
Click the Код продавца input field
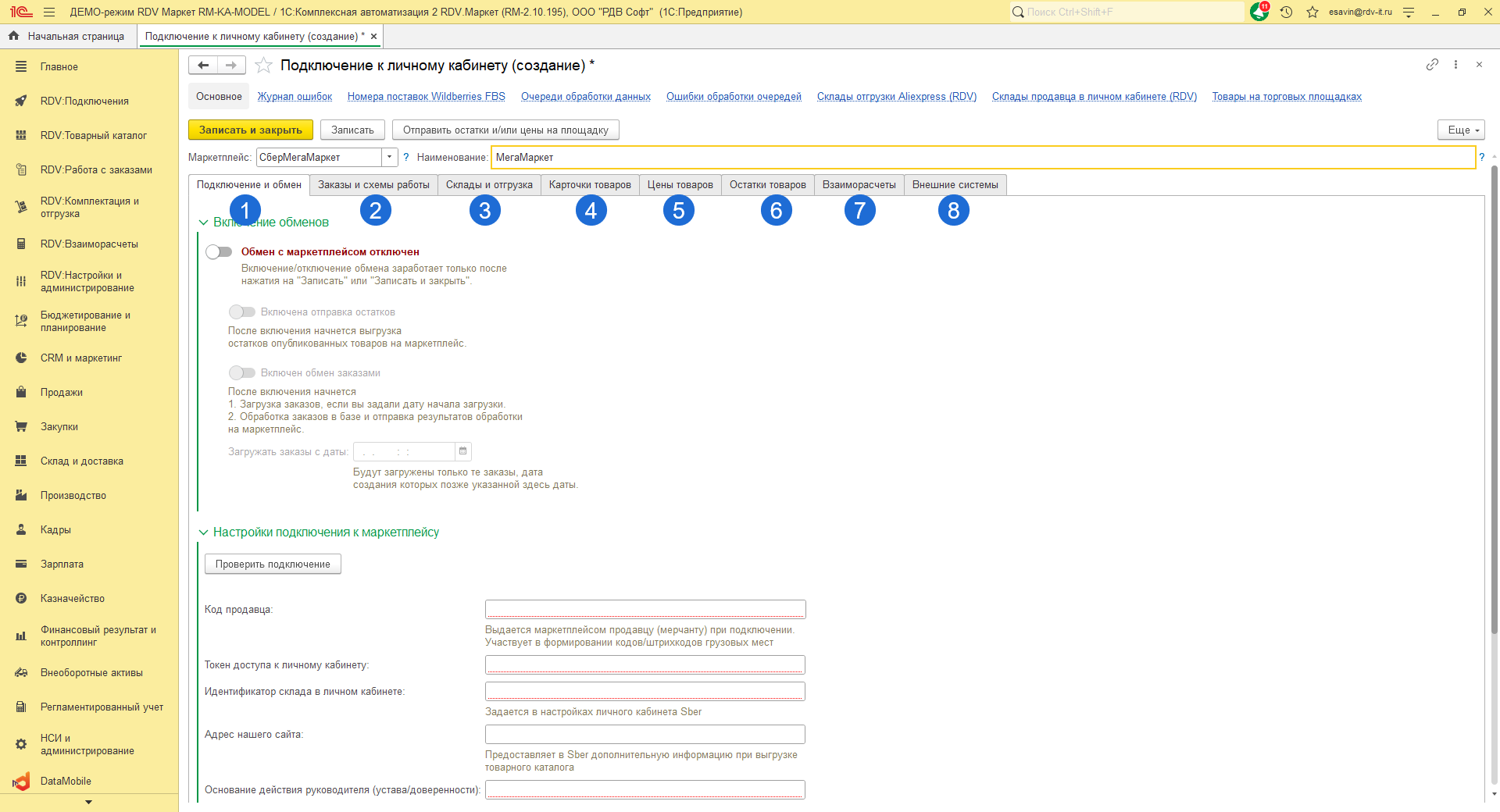[645, 609]
